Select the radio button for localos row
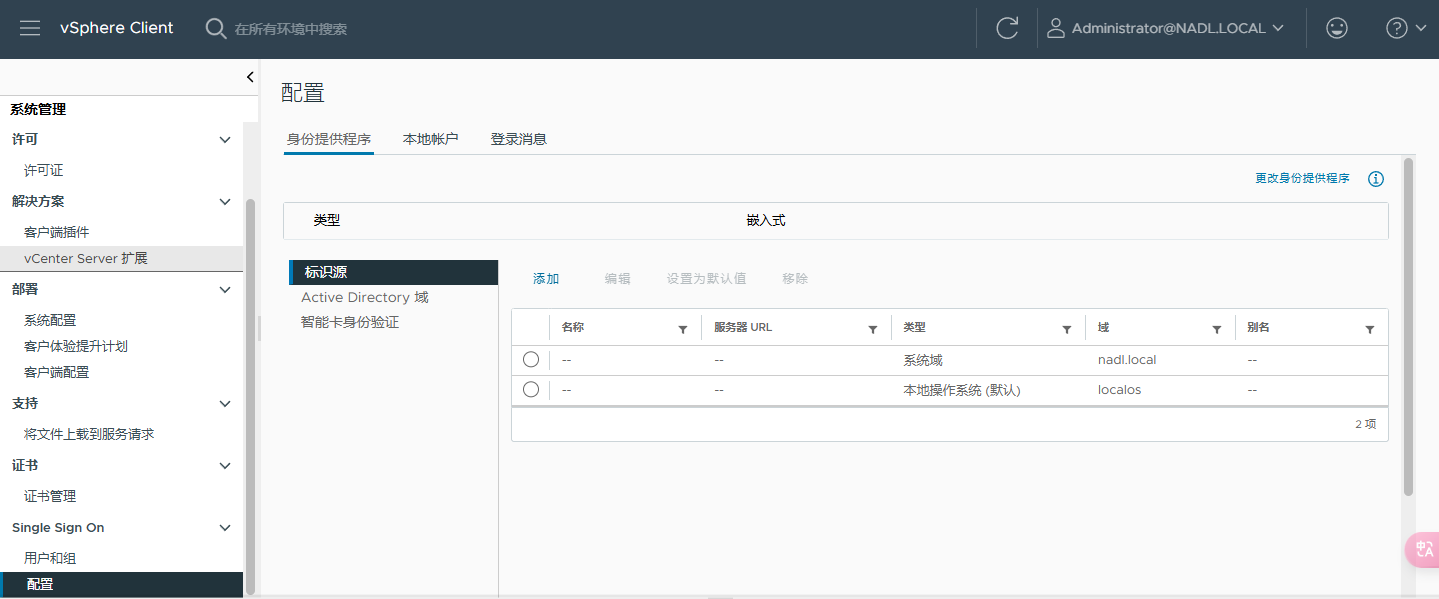 [531, 389]
